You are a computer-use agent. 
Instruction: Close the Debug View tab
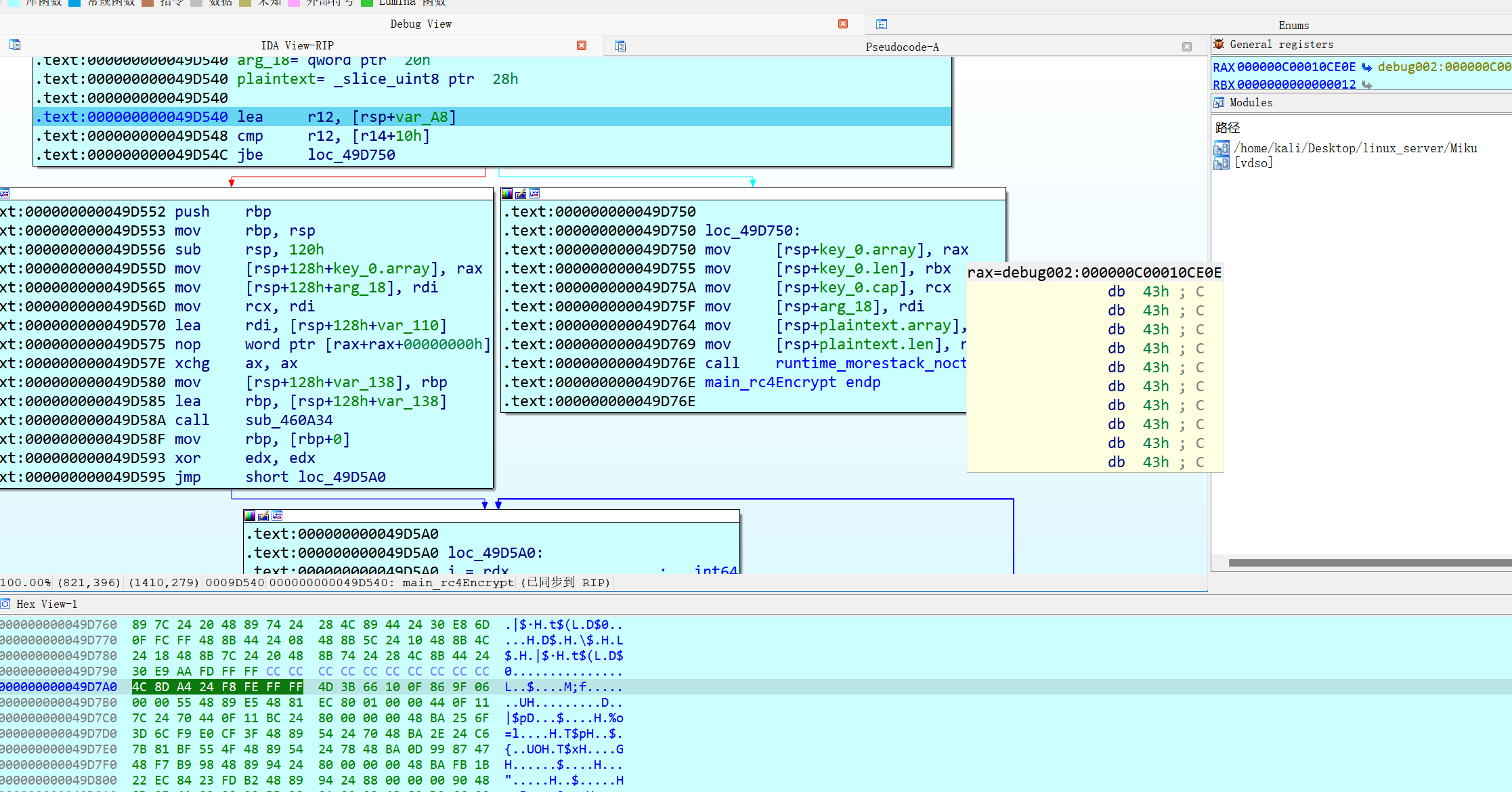pos(843,24)
